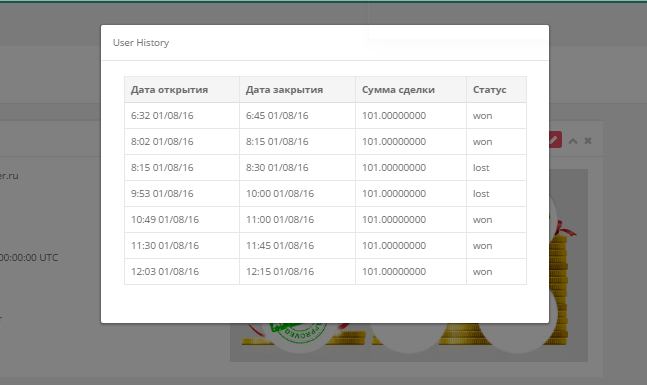647x385 pixels.
Task: Click open date '9:53 01/08/16'
Action: pos(162,194)
